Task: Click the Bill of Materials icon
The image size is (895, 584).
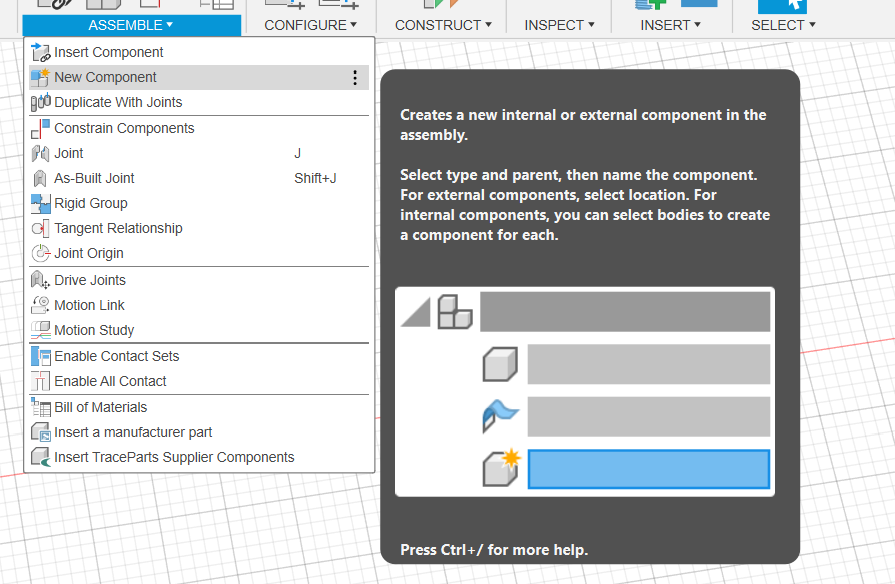Action: tap(40, 407)
